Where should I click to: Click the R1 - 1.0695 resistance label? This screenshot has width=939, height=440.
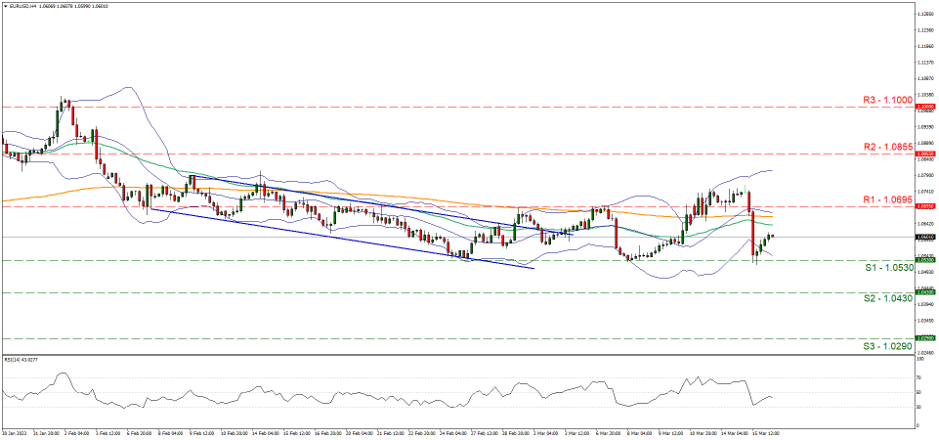point(886,200)
